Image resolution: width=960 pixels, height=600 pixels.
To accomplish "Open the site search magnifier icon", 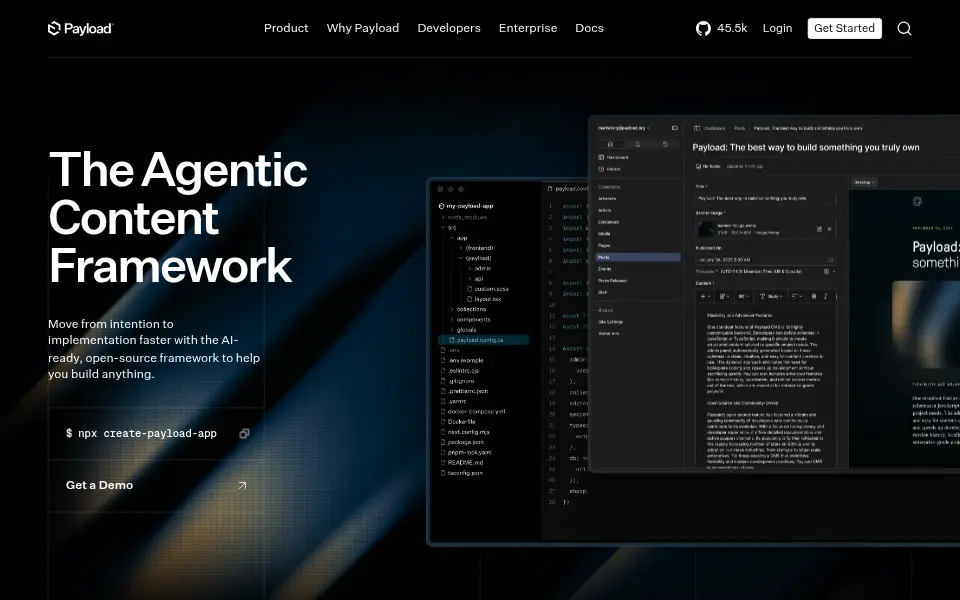I will (x=904, y=28).
